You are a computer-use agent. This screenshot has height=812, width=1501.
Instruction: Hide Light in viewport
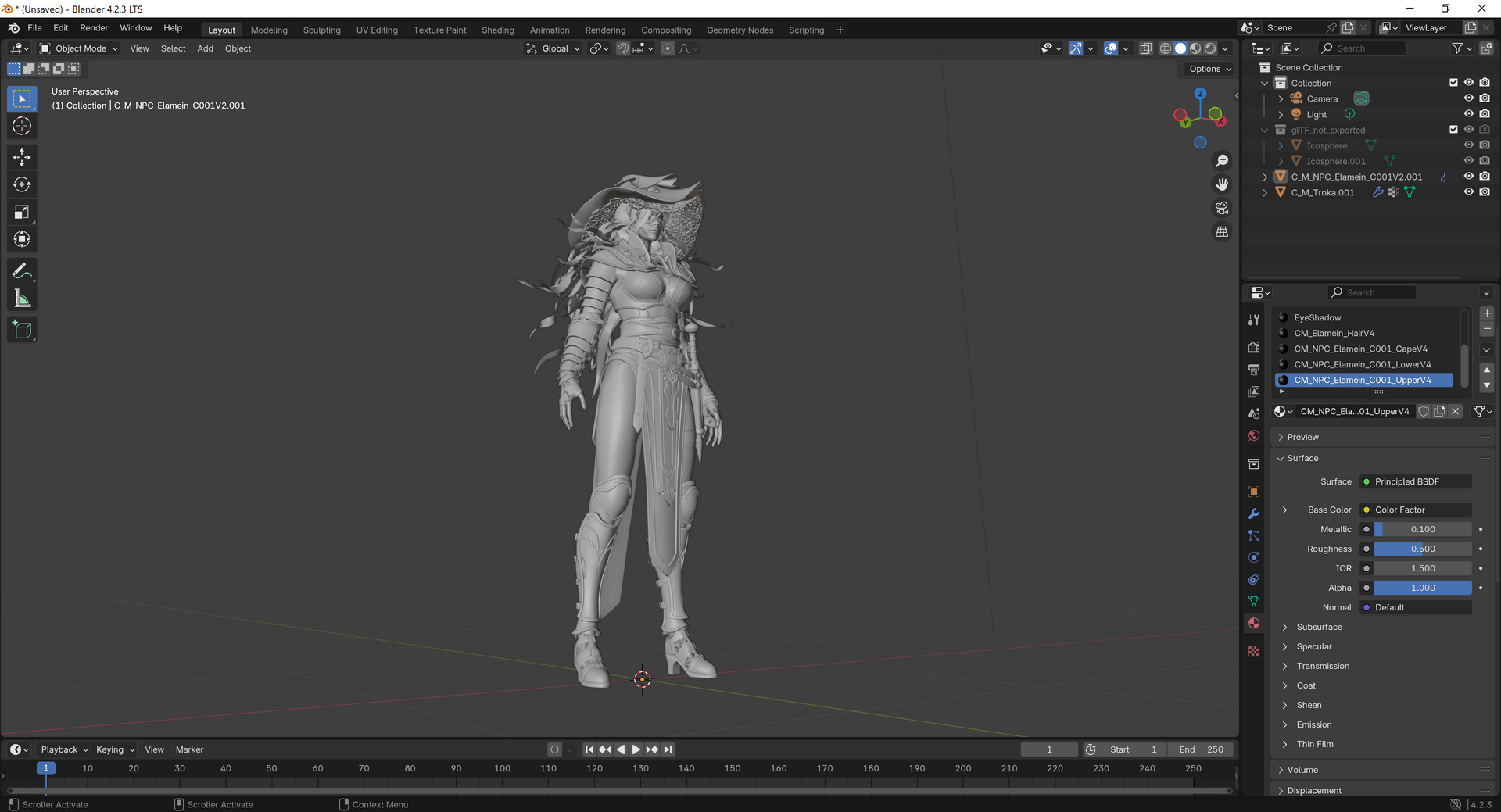coord(1469,114)
